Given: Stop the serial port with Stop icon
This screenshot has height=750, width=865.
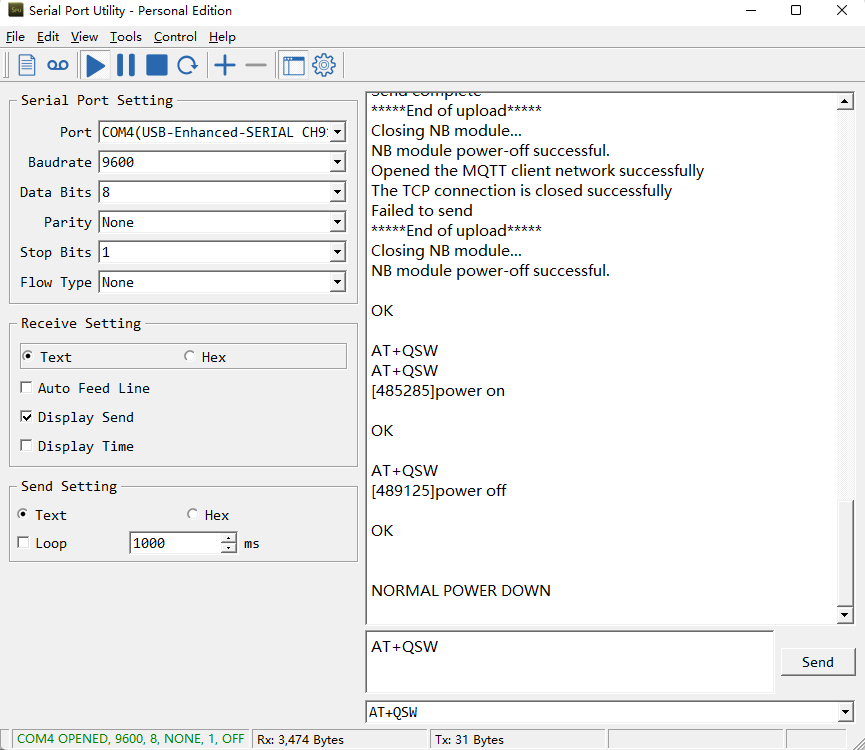Looking at the screenshot, I should (x=157, y=65).
